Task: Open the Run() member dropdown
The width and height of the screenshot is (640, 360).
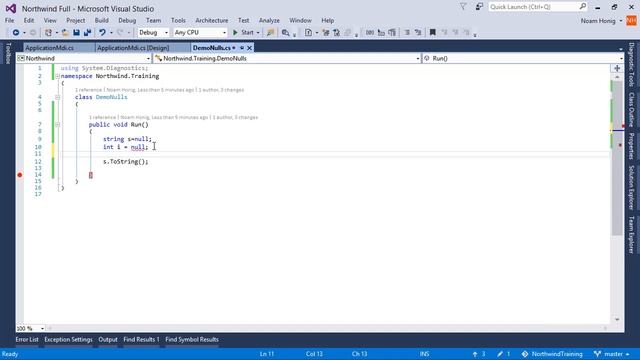Action: point(523,58)
